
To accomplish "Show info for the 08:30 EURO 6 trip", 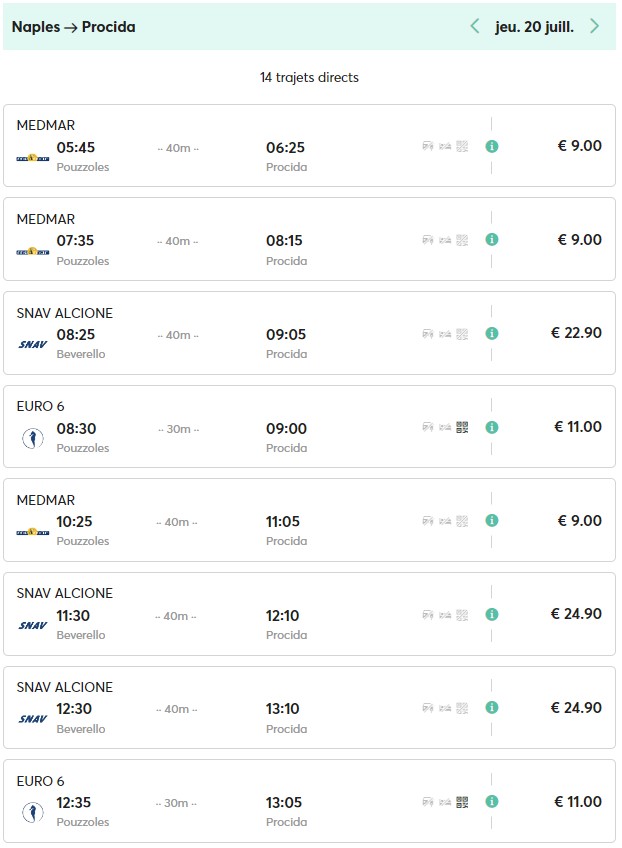I will pyautogui.click(x=492, y=427).
